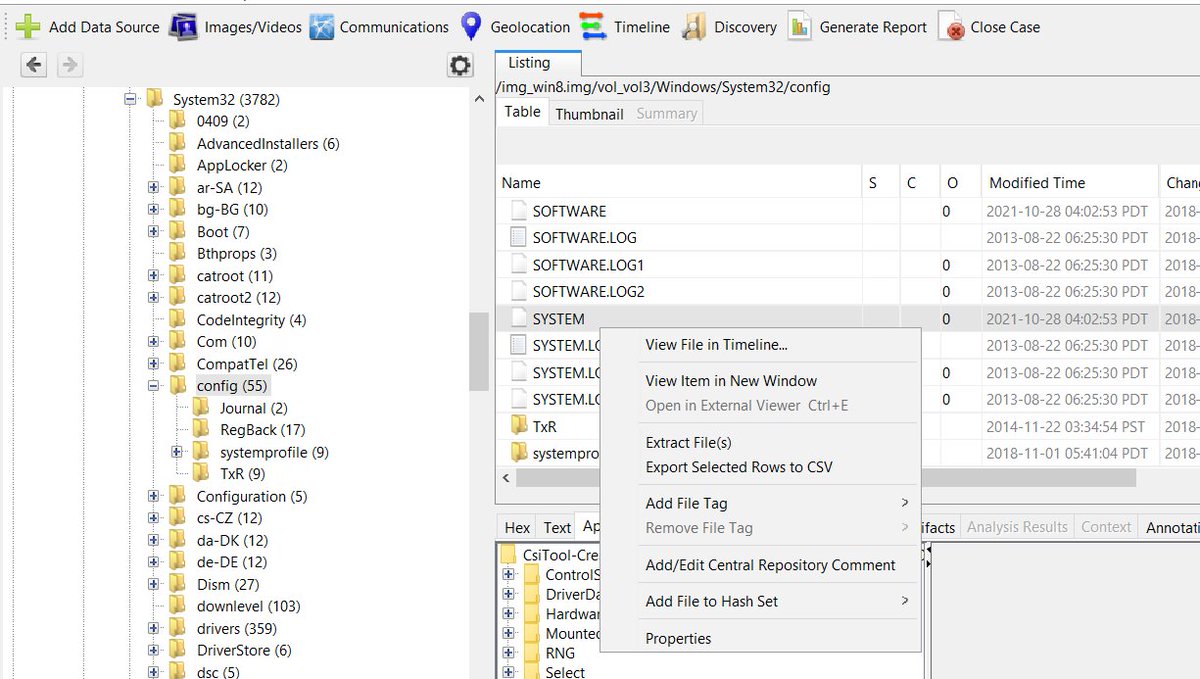Select the Bthprops (3) tree item
Screen dimensions: 1200x679
[236, 253]
